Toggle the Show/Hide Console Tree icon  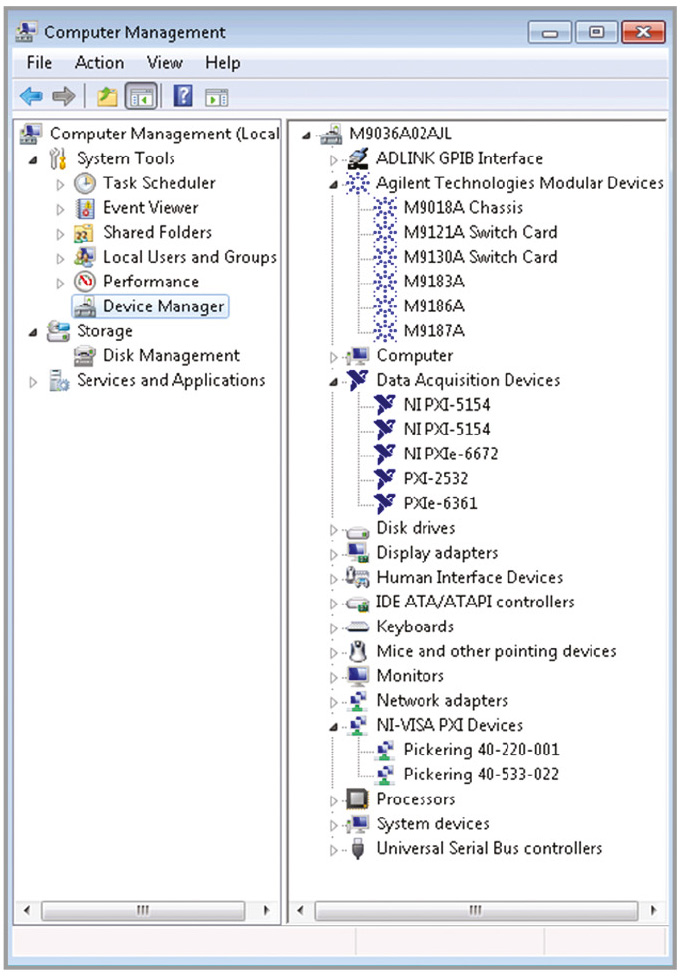(x=141, y=96)
